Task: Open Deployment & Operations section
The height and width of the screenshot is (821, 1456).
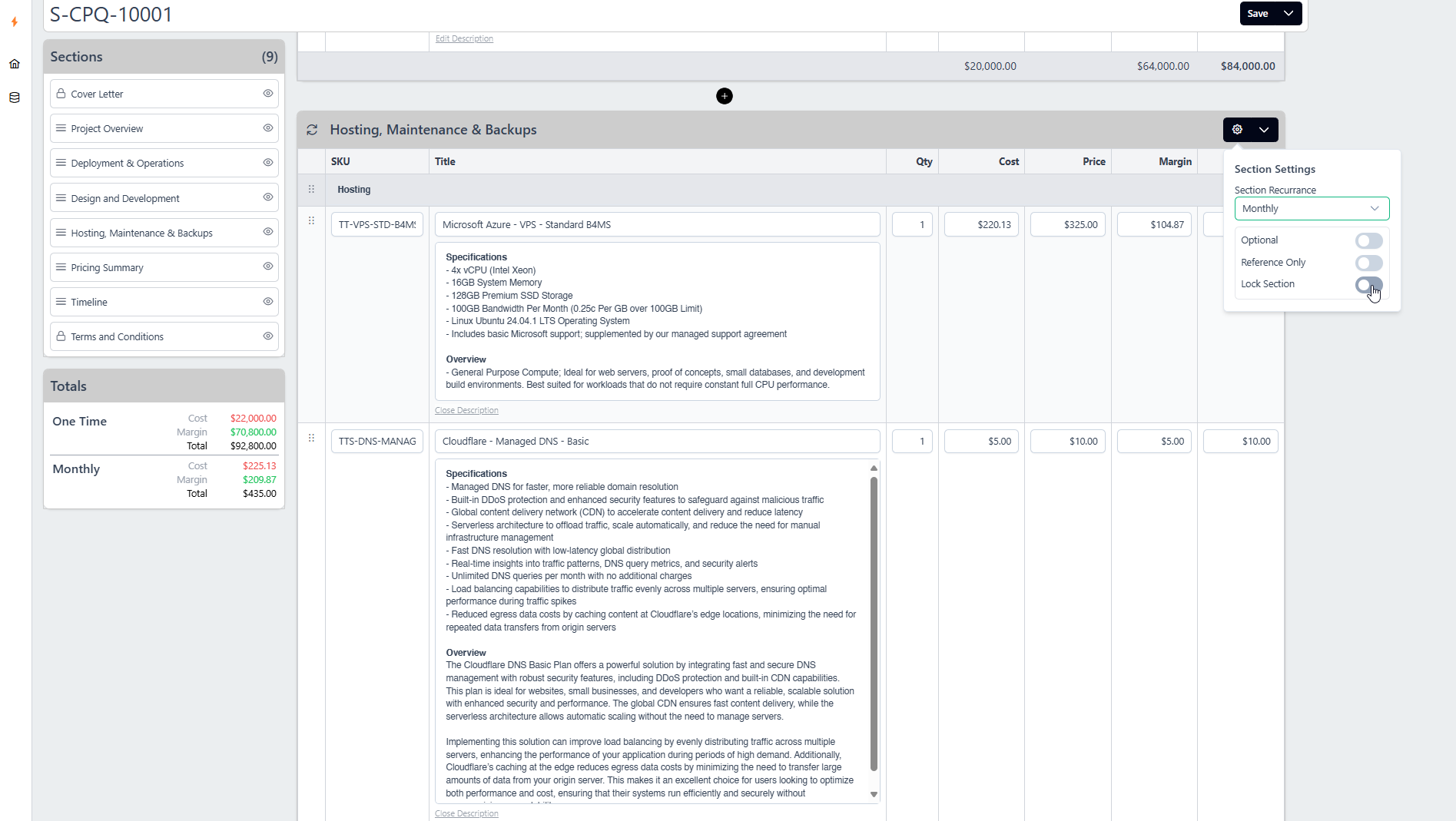Action: [x=128, y=163]
